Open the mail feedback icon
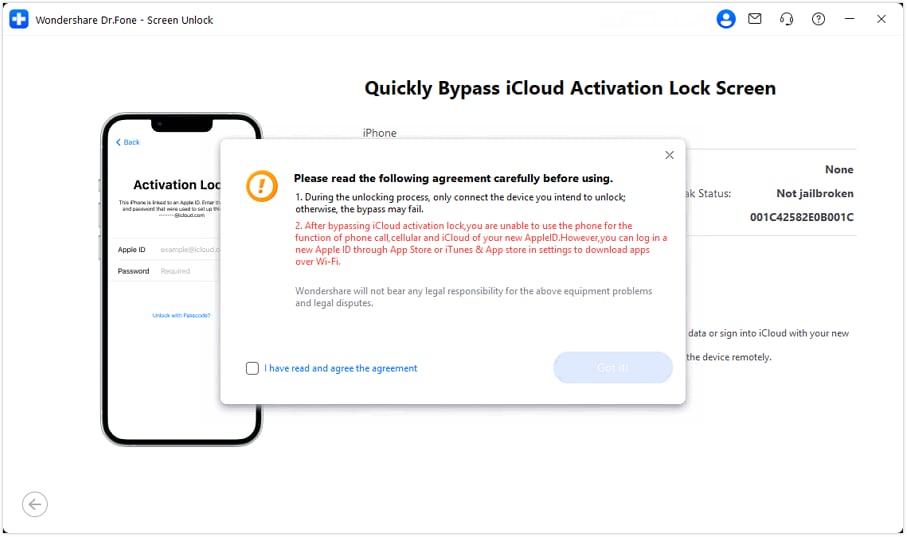 [x=754, y=19]
